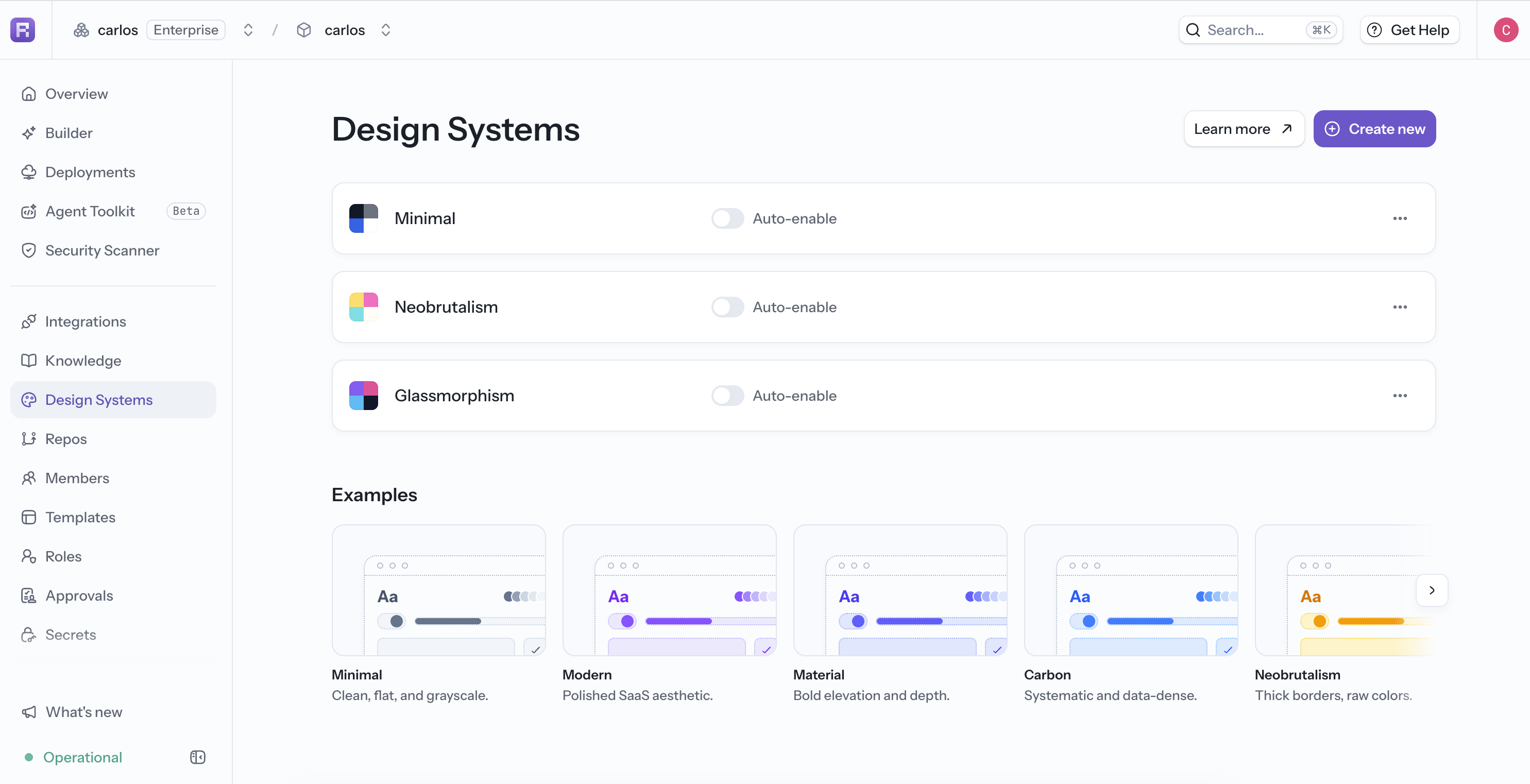The height and width of the screenshot is (784, 1530).
Task: Collapse the sidebar with the panel icon
Action: click(198, 757)
